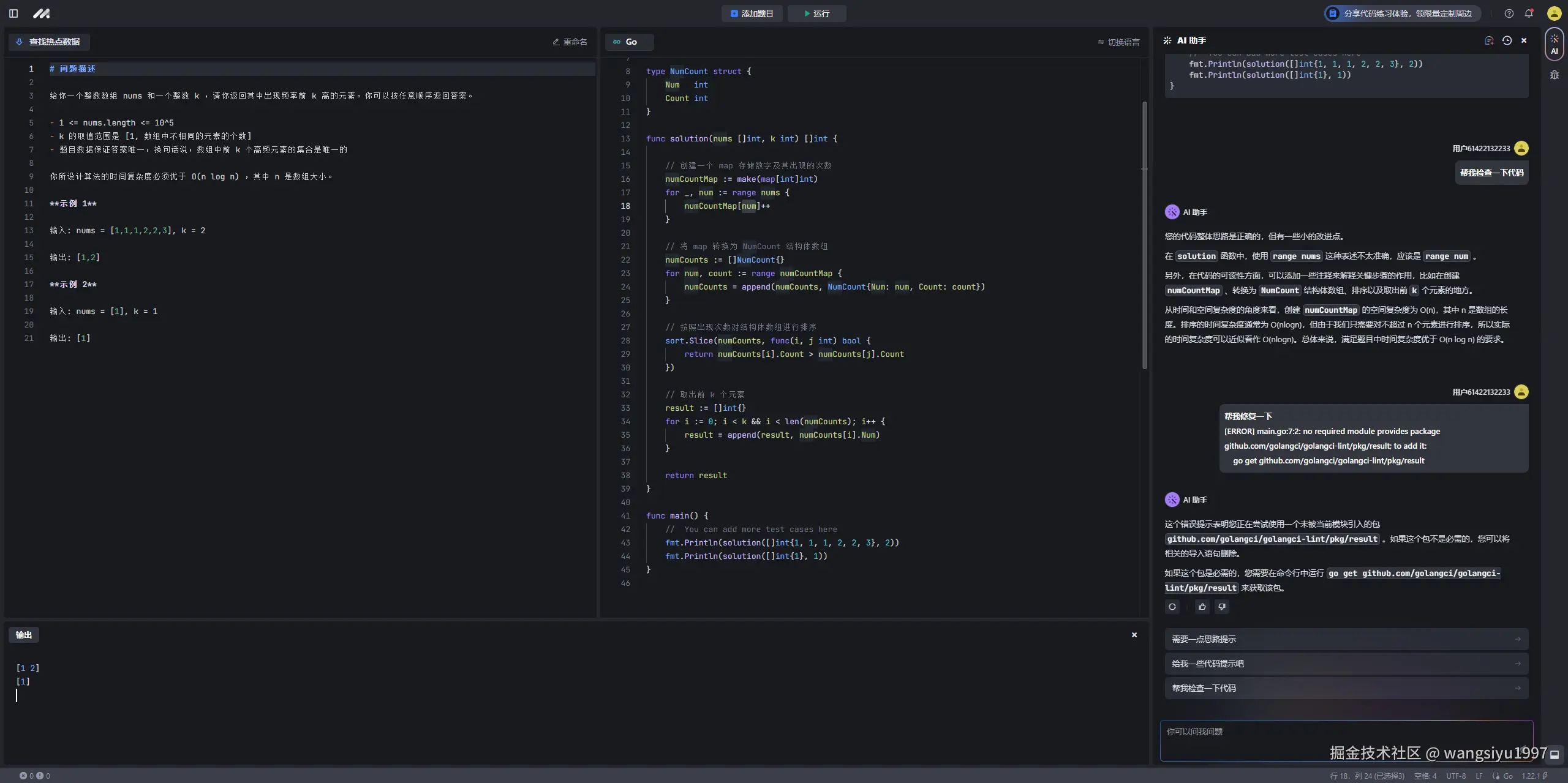Toggle the AI panel button in right sidebar
The image size is (1568, 783).
point(1555,44)
